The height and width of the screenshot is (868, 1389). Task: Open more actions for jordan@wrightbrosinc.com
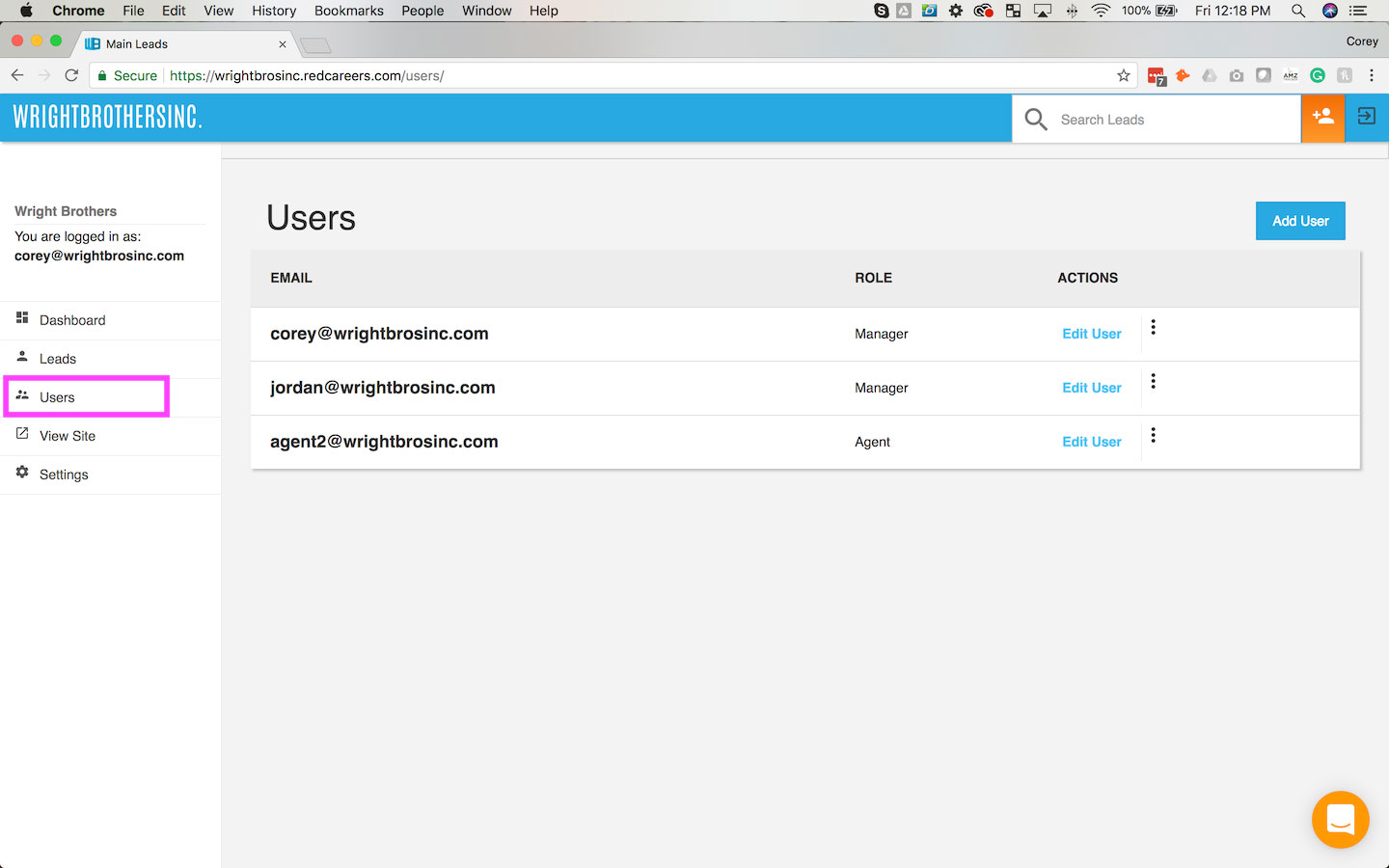pyautogui.click(x=1153, y=381)
